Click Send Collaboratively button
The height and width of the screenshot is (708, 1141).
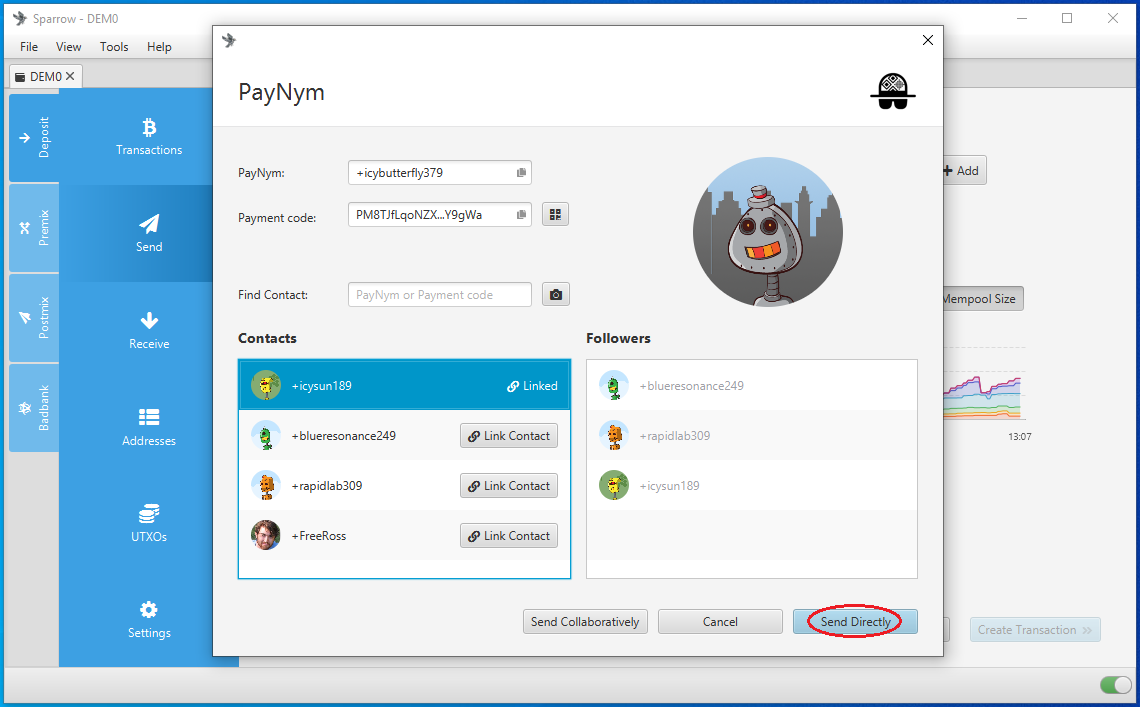pyautogui.click(x=585, y=622)
